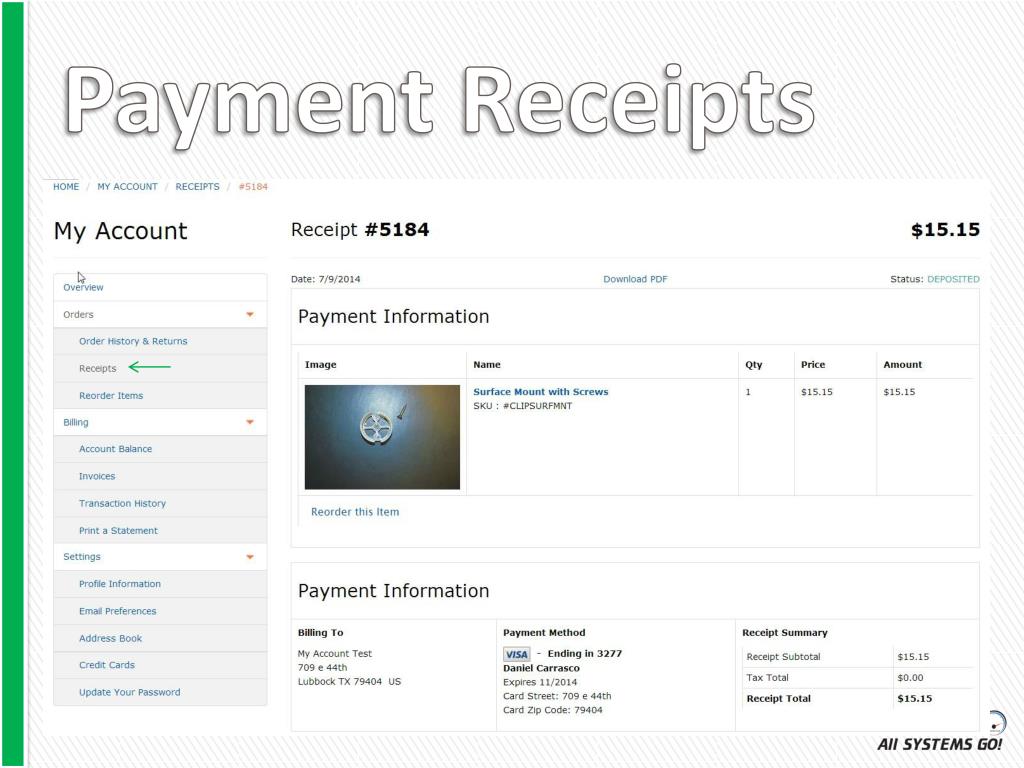Go to Address Book
The image size is (1024, 768).
coord(110,639)
